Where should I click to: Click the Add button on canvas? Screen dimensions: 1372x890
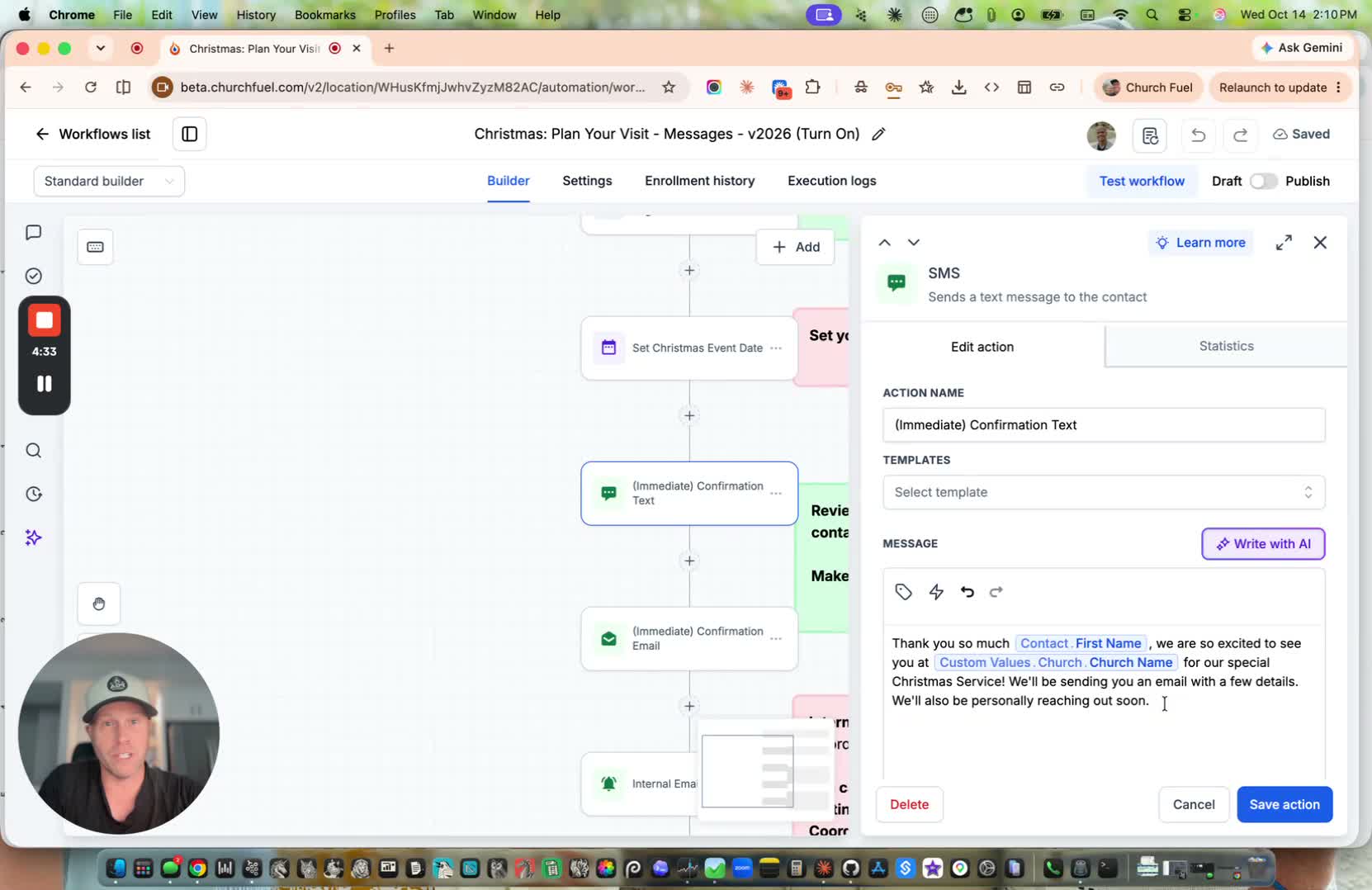click(795, 247)
